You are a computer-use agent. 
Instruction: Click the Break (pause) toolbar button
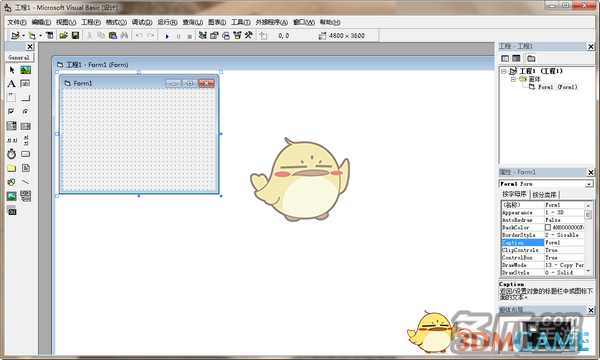178,36
